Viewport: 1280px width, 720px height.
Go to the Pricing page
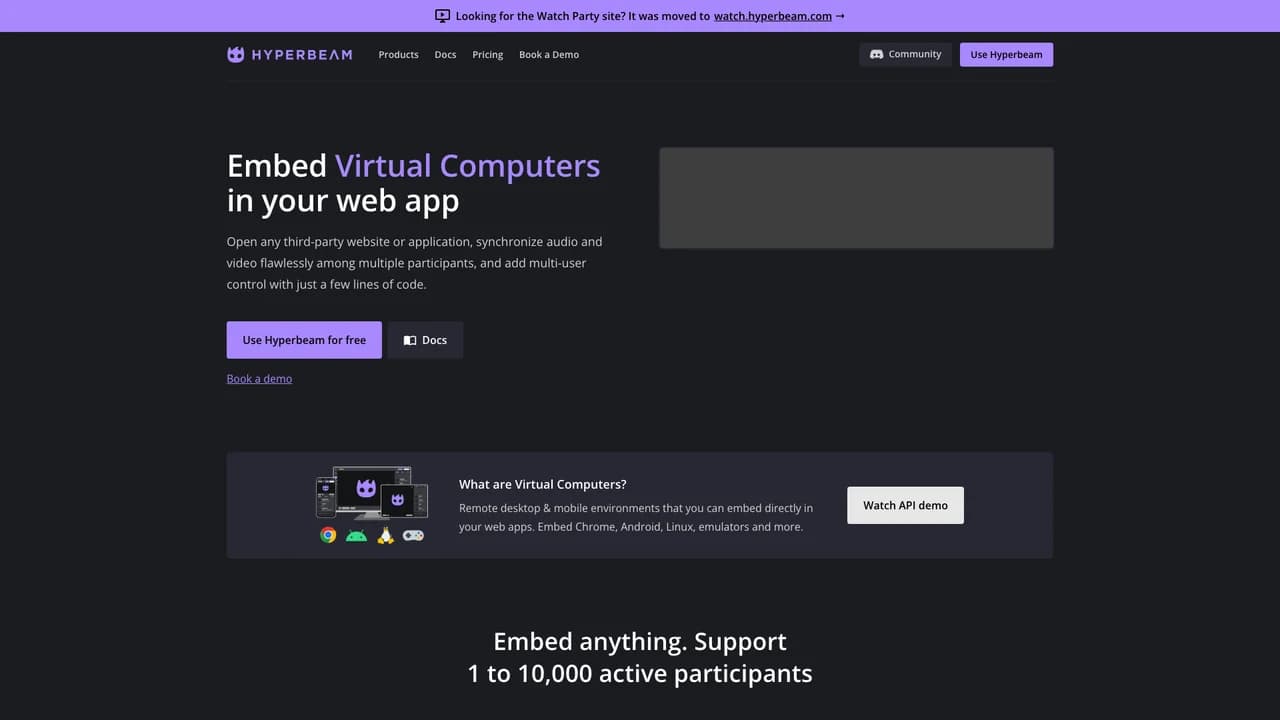coord(488,55)
